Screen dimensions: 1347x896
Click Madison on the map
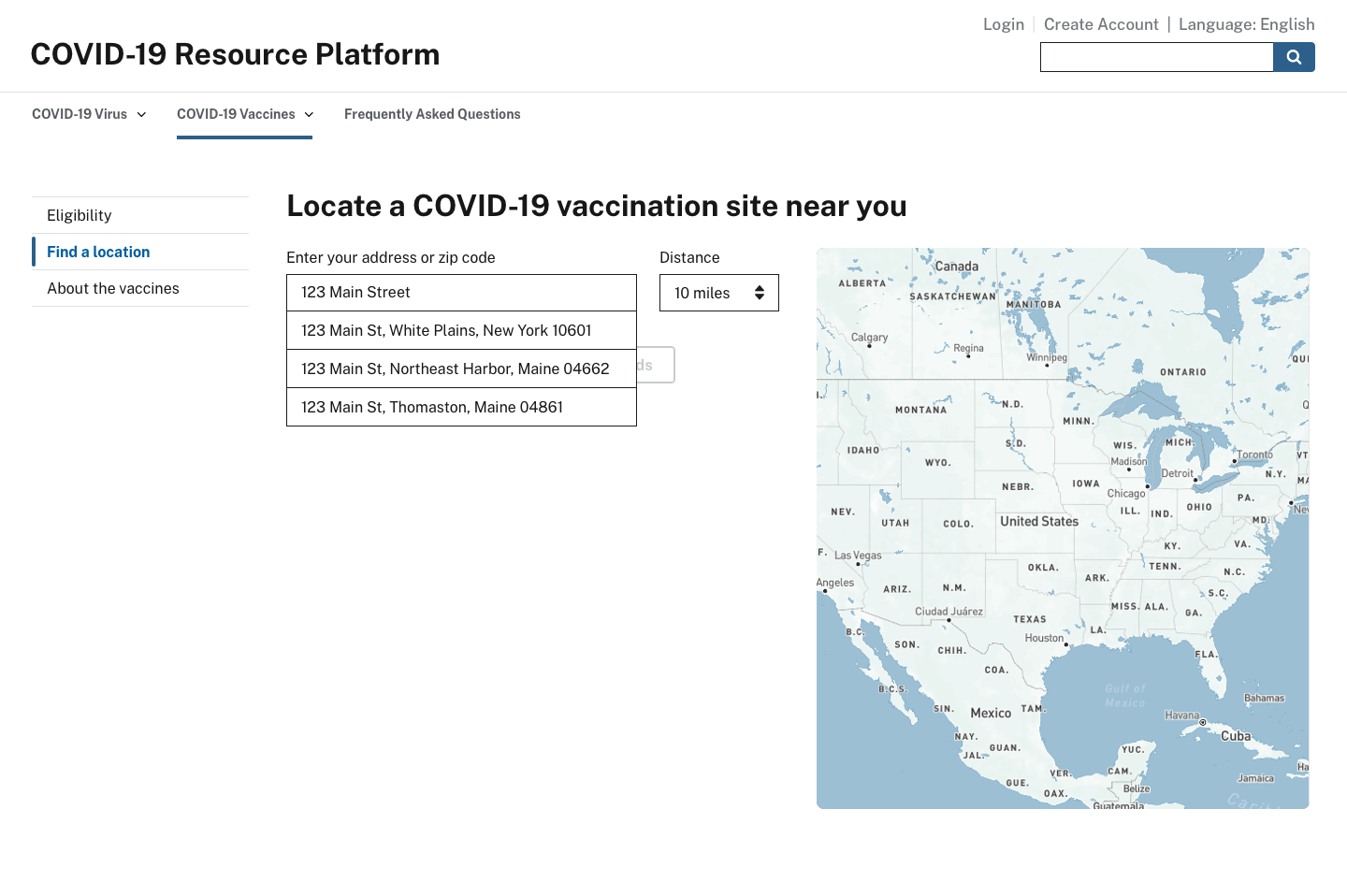point(1129,461)
